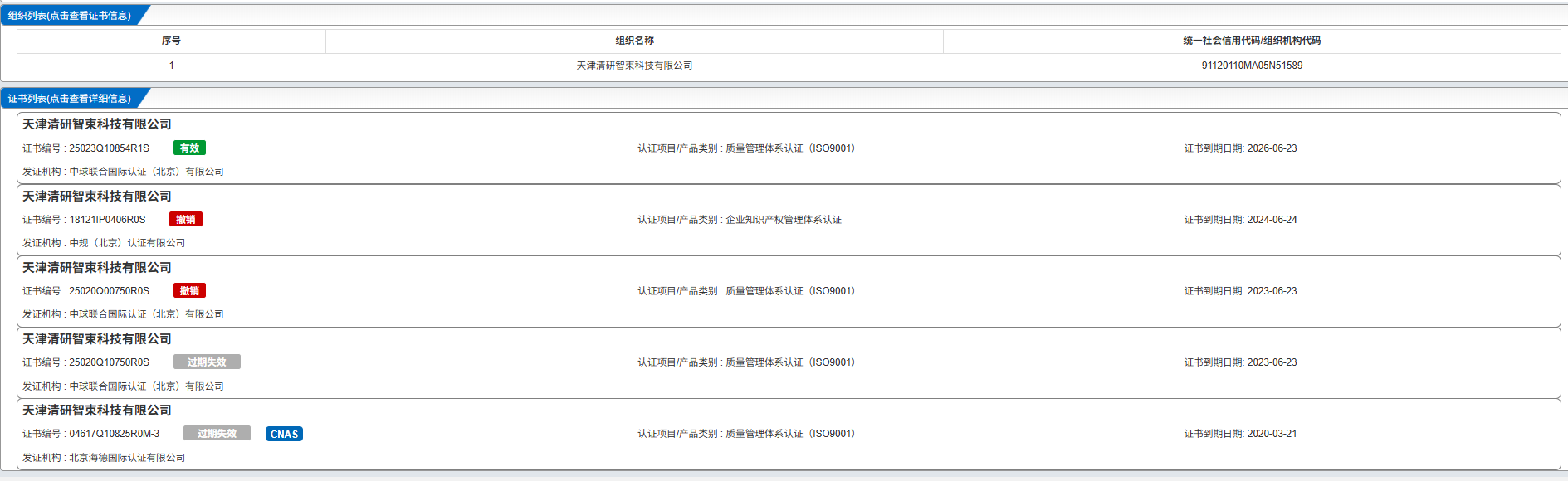
Task: Click certificate number 25020Q10750R0S
Action: click(x=109, y=362)
